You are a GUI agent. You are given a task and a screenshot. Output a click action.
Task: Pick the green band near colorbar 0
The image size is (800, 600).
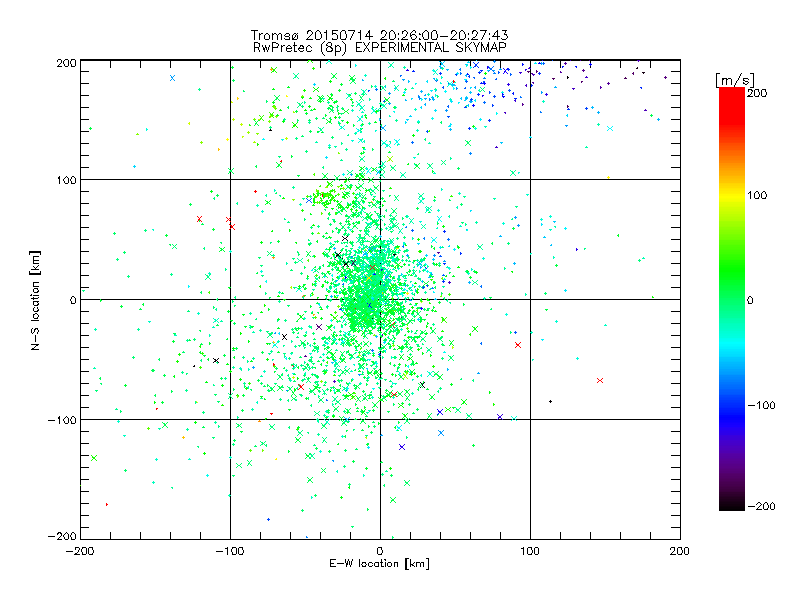732,300
